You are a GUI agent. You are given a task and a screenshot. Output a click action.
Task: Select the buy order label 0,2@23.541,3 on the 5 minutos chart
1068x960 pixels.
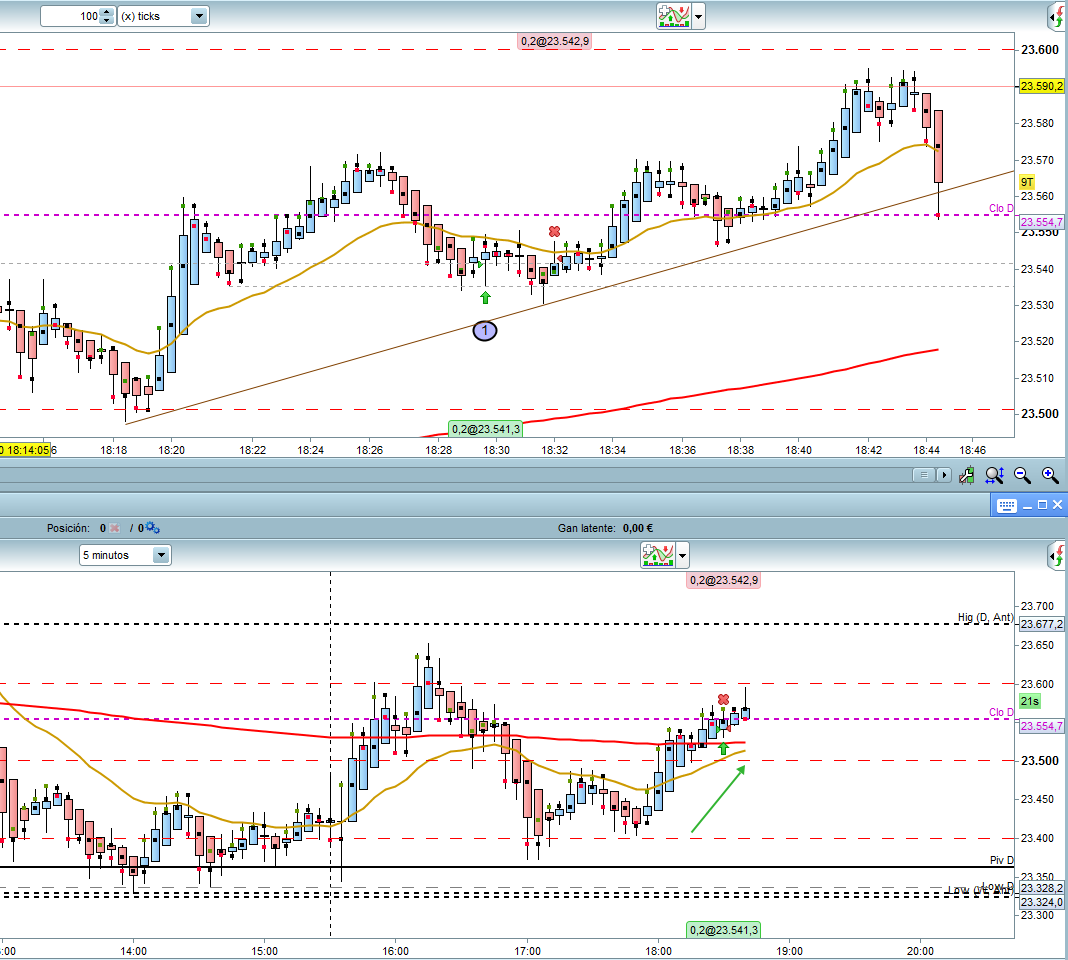723,930
